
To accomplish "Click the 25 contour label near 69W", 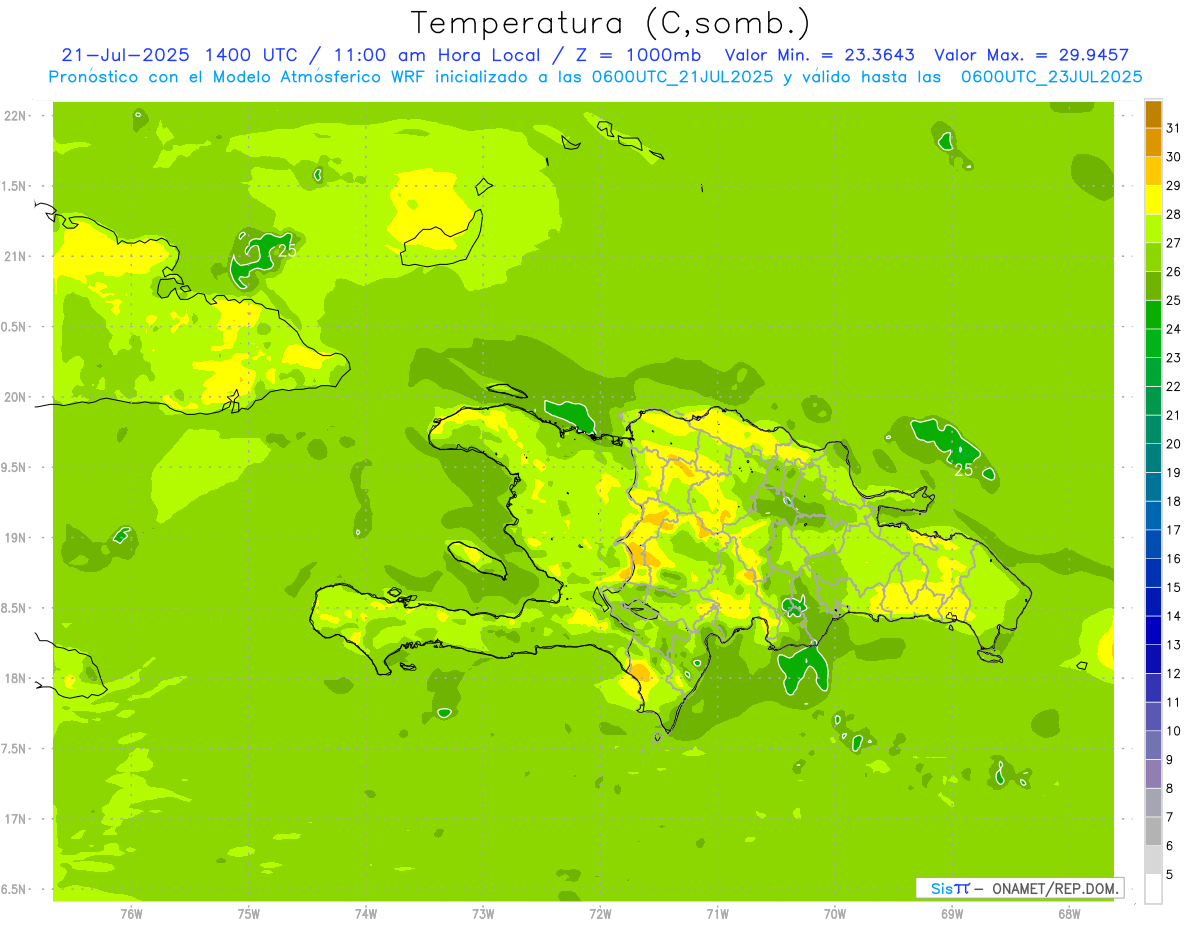I will point(964,469).
